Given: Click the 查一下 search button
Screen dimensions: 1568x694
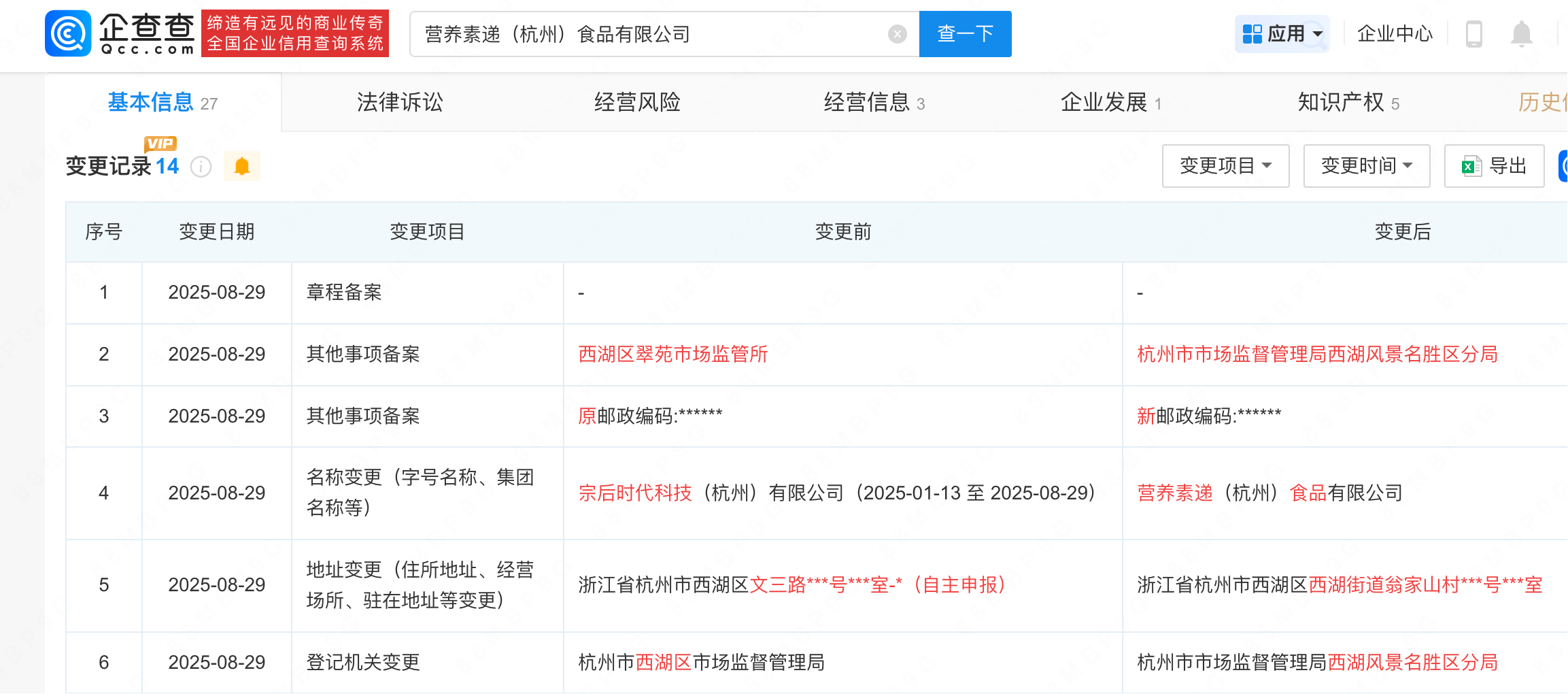Looking at the screenshot, I should (965, 34).
